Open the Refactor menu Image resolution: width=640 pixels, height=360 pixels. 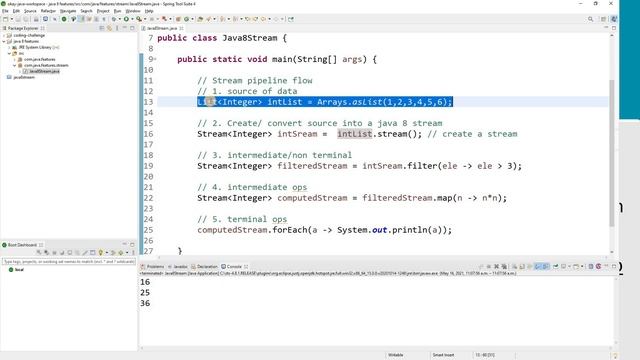(x=48, y=11)
